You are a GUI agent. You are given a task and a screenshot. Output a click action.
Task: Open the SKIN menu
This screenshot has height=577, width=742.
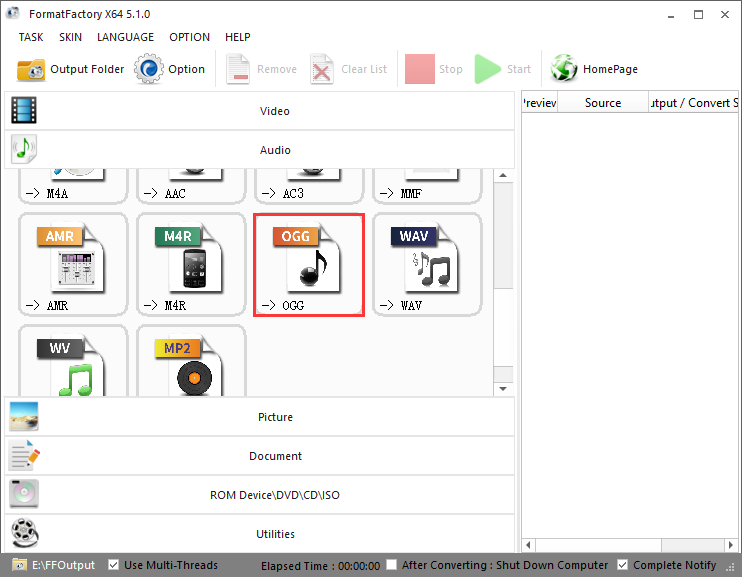(71, 37)
